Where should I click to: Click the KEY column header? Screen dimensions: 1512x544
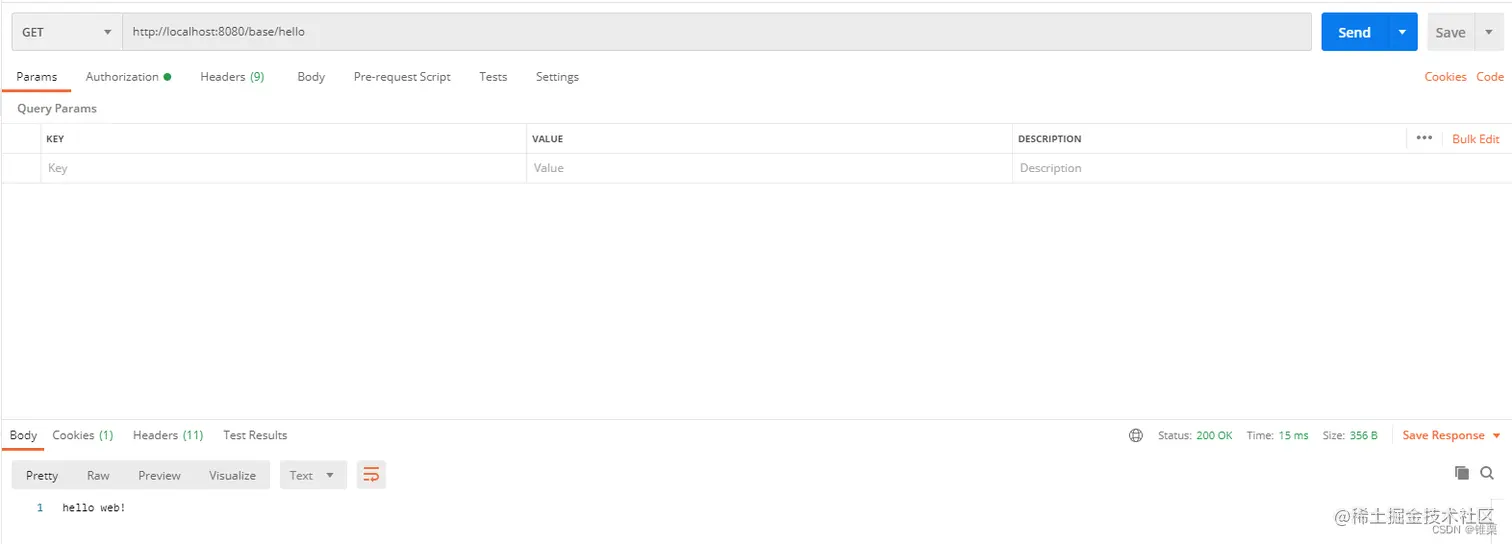pos(55,139)
